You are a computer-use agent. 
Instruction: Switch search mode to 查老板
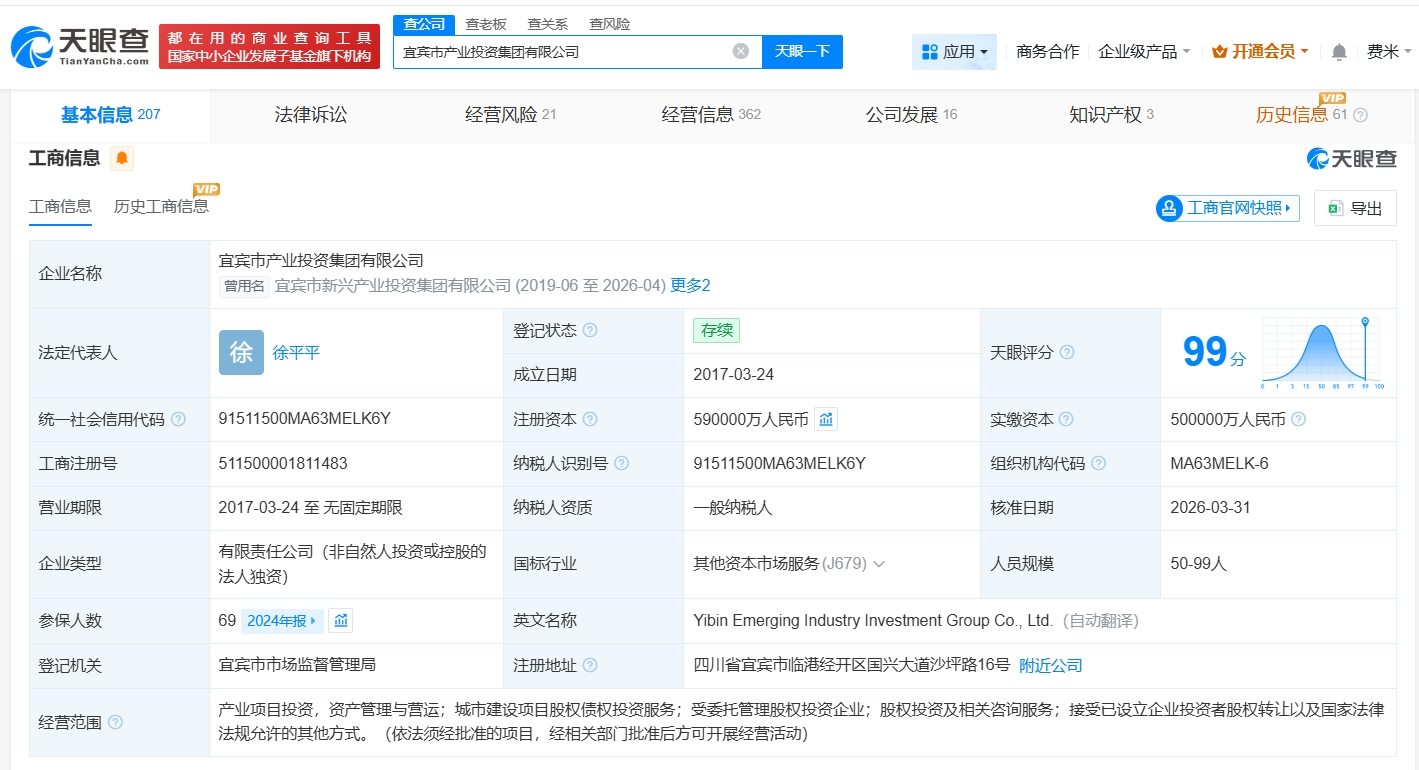pyautogui.click(x=486, y=24)
